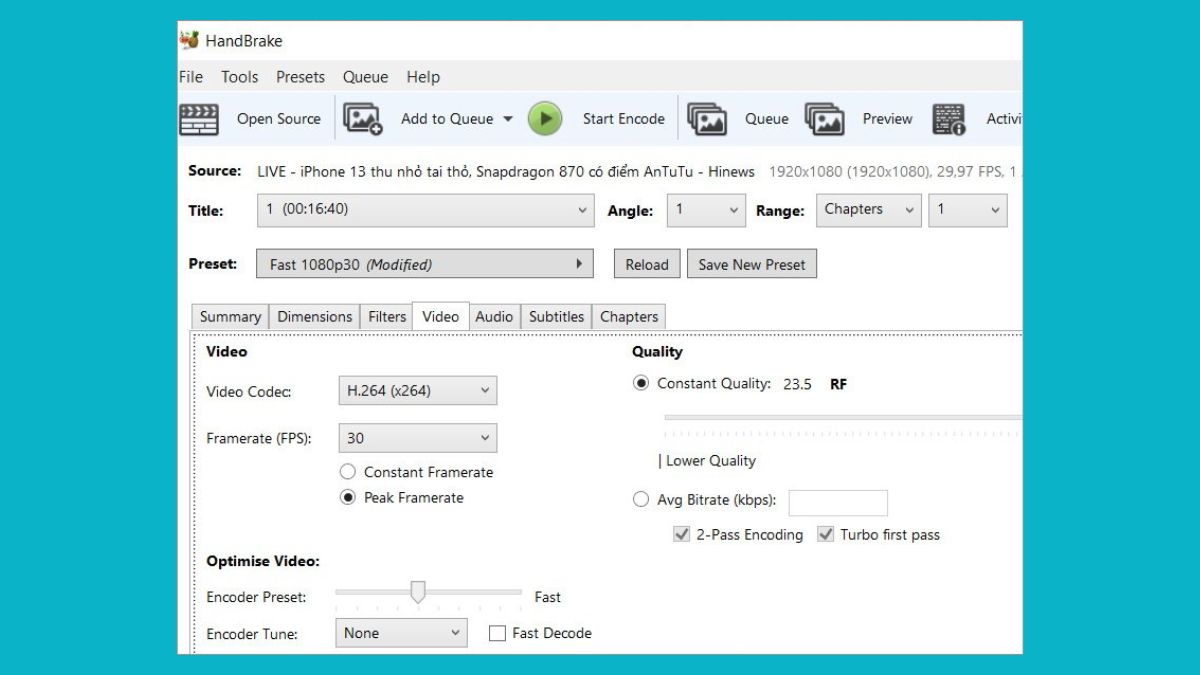The height and width of the screenshot is (675, 1200).
Task: Click the Queue stacked images icon
Action: (707, 119)
